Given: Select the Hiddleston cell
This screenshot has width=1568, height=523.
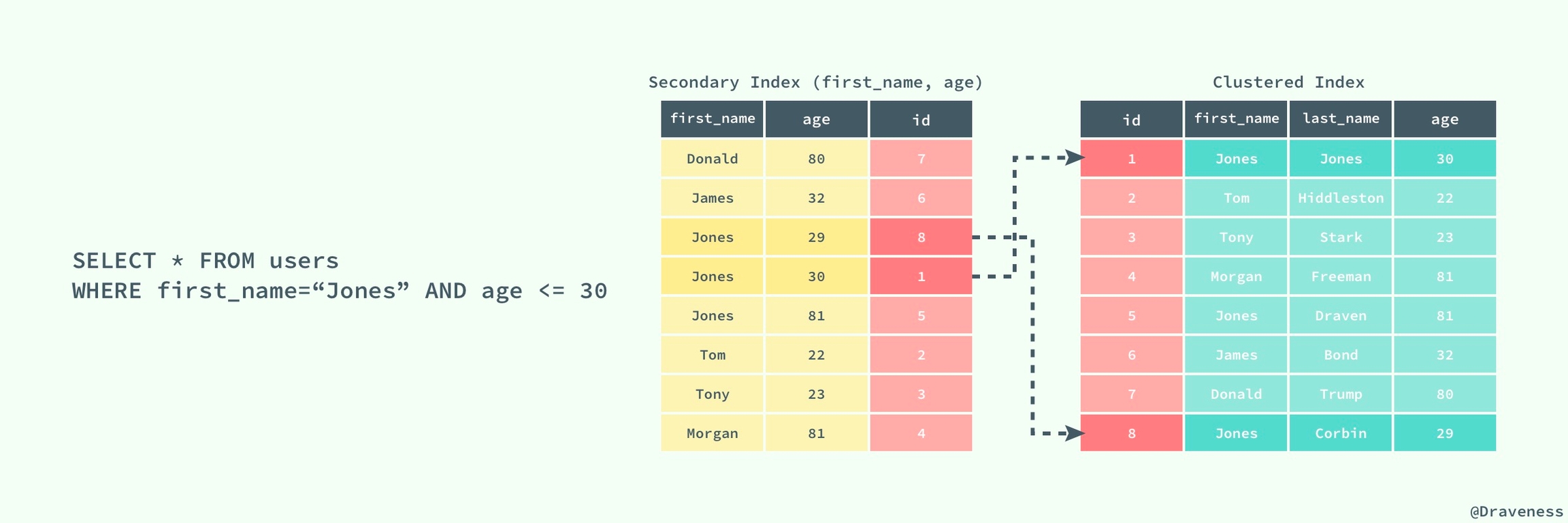Looking at the screenshot, I should 1340,198.
